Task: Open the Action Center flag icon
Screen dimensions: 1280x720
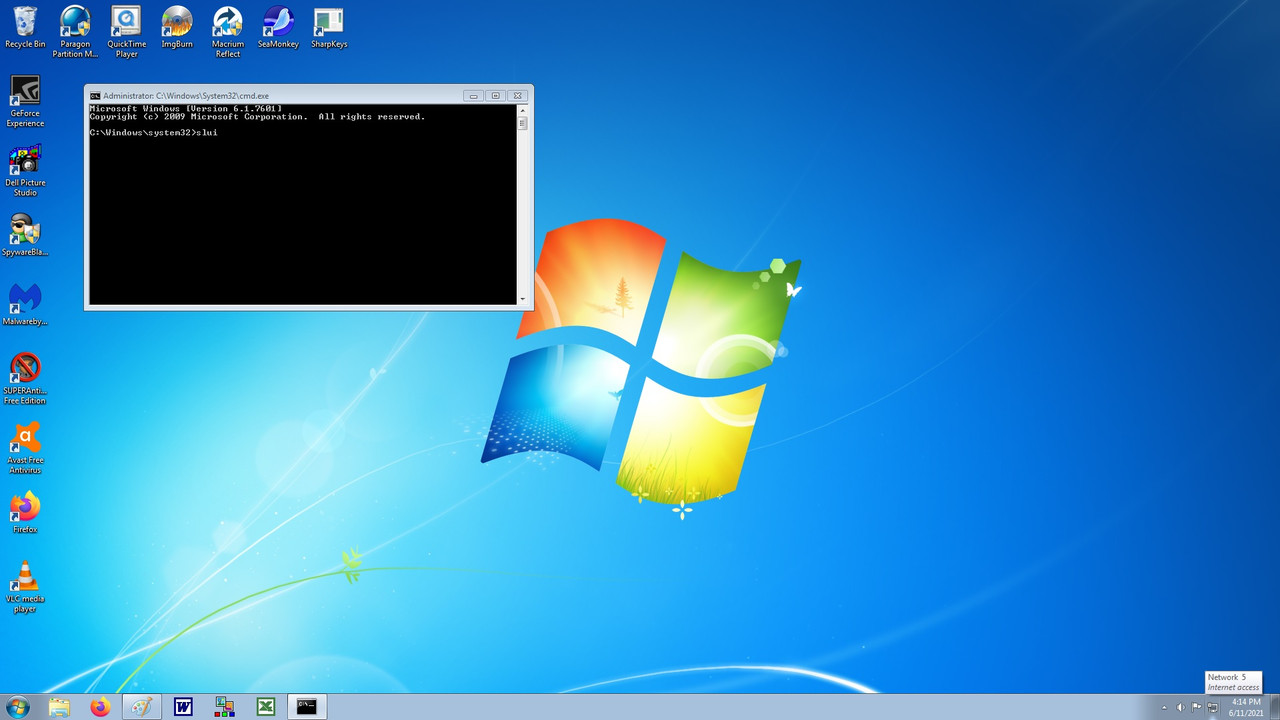Action: click(x=1196, y=707)
